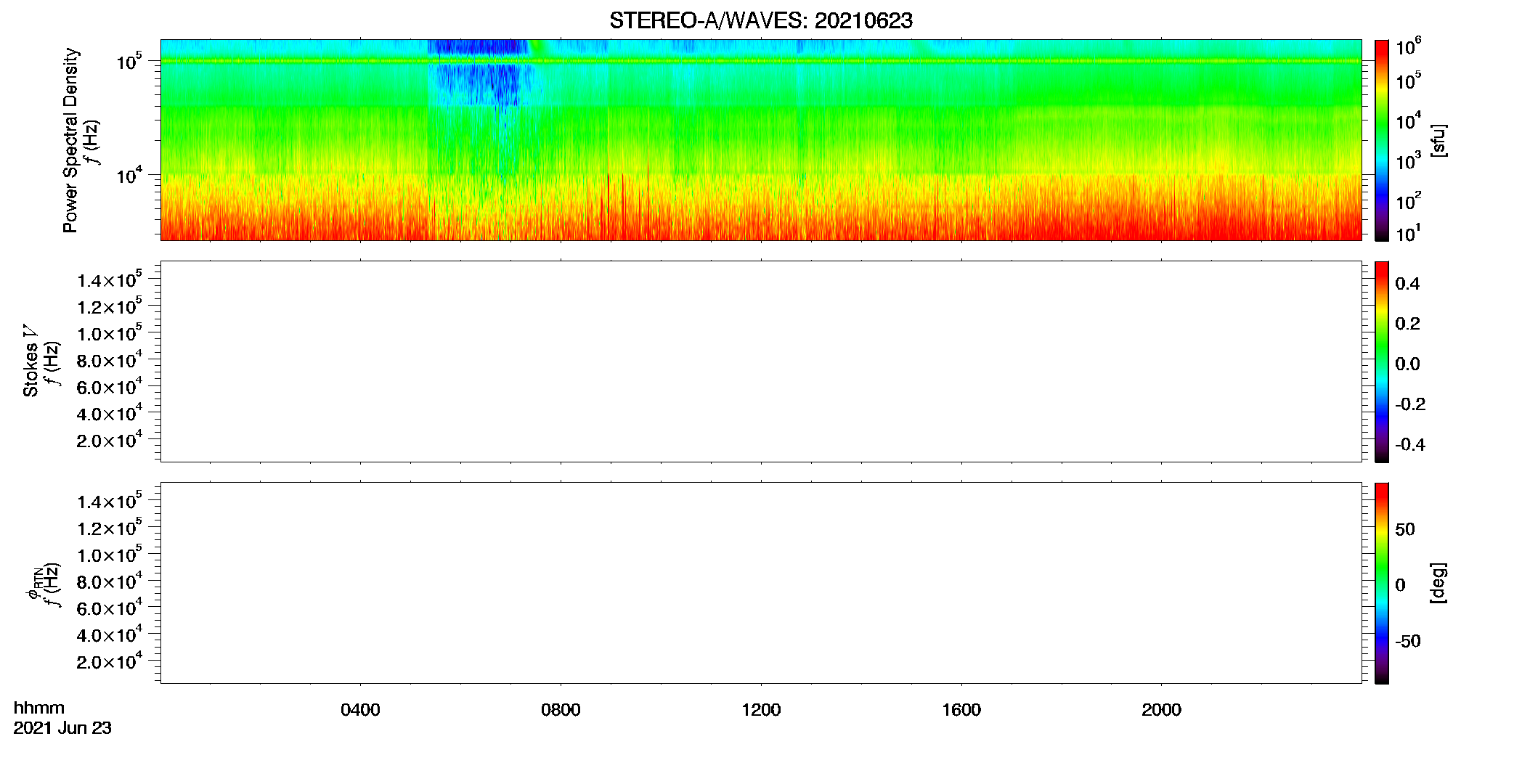
Task: Click the STEREO-A/WAVES: 20210623 plot title
Action: (760, 21)
